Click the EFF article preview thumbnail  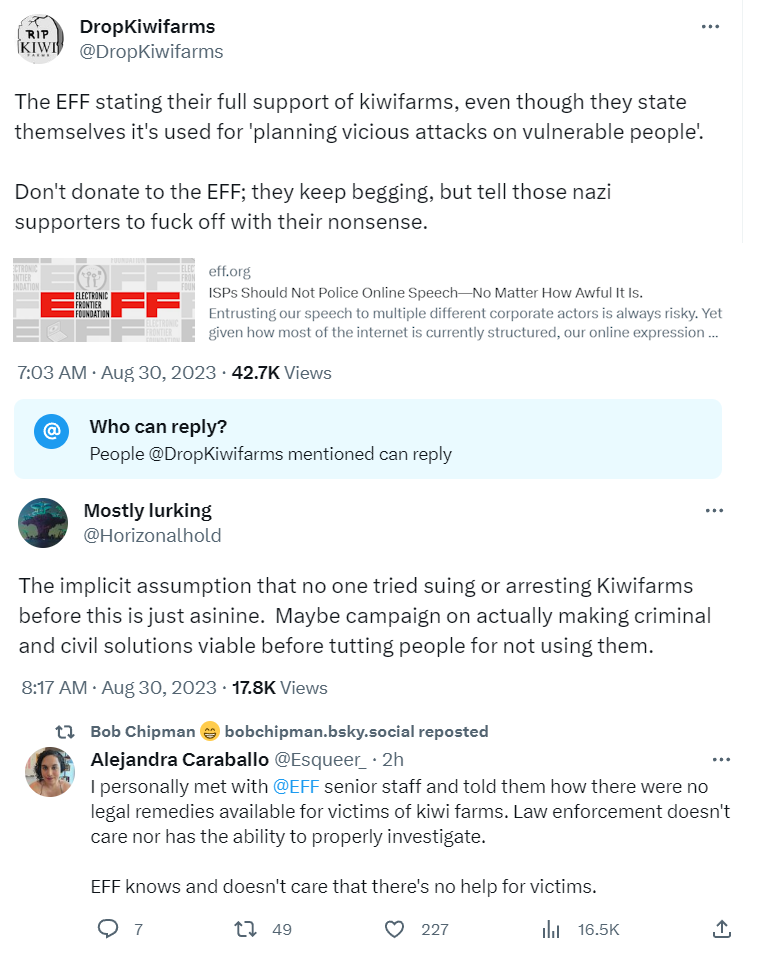pyautogui.click(x=104, y=301)
